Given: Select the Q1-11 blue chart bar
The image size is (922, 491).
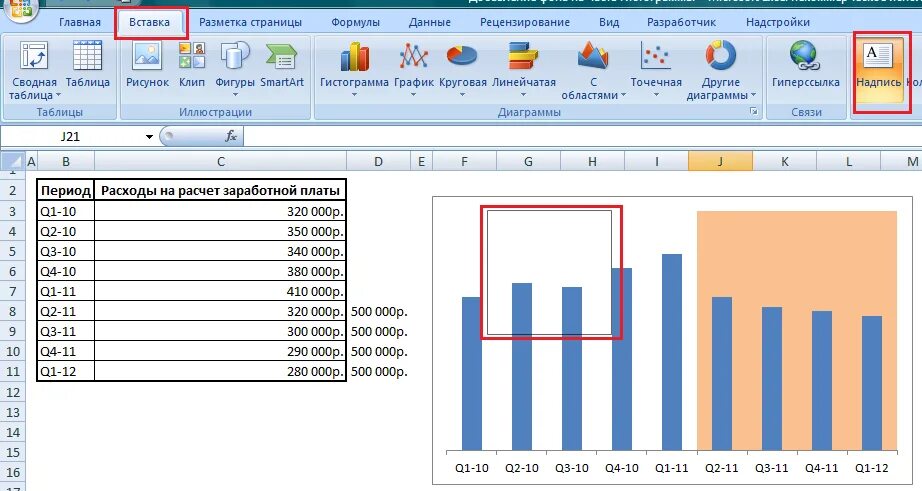Looking at the screenshot, I should [672, 352].
